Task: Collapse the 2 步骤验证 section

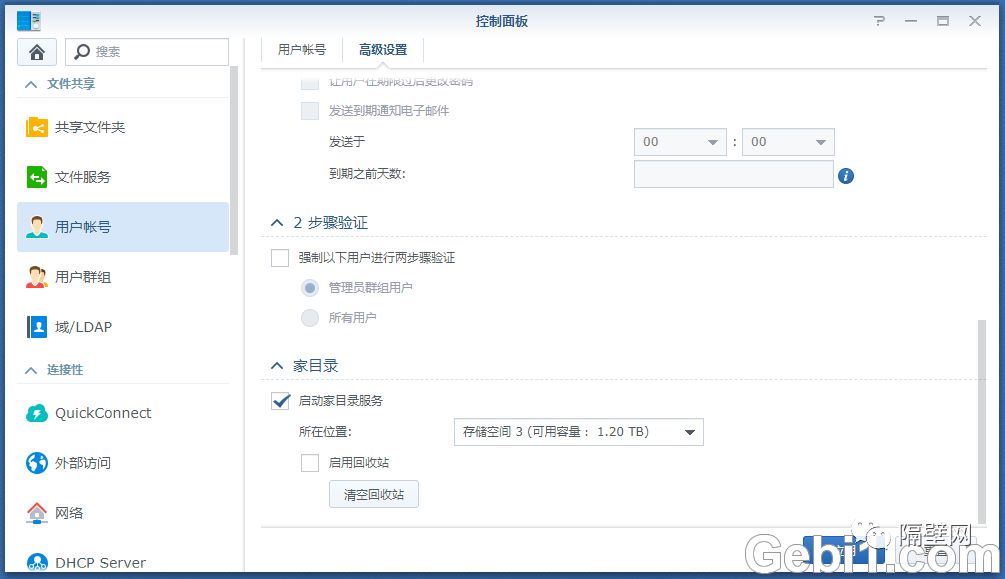Action: [277, 223]
